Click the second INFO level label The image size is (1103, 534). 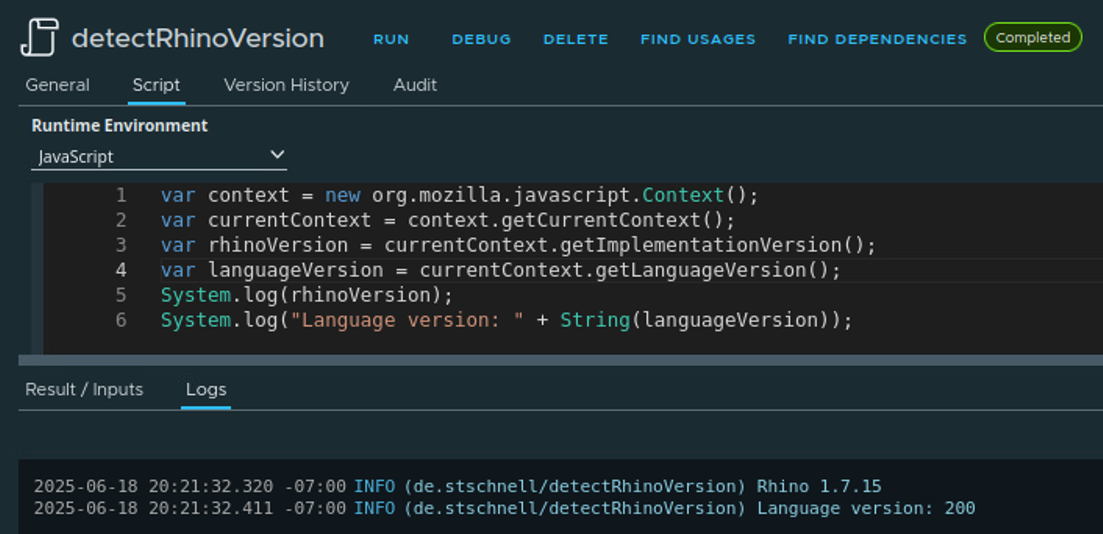[376, 508]
